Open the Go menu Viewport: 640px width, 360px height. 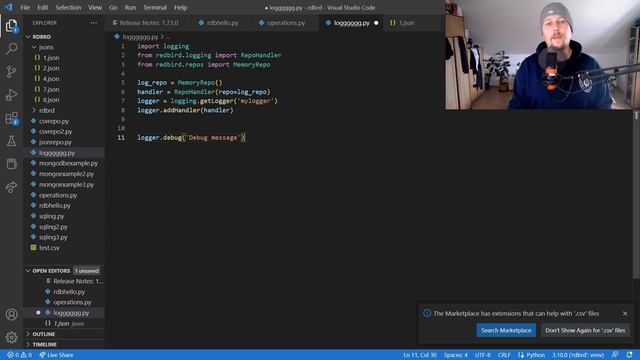click(113, 7)
